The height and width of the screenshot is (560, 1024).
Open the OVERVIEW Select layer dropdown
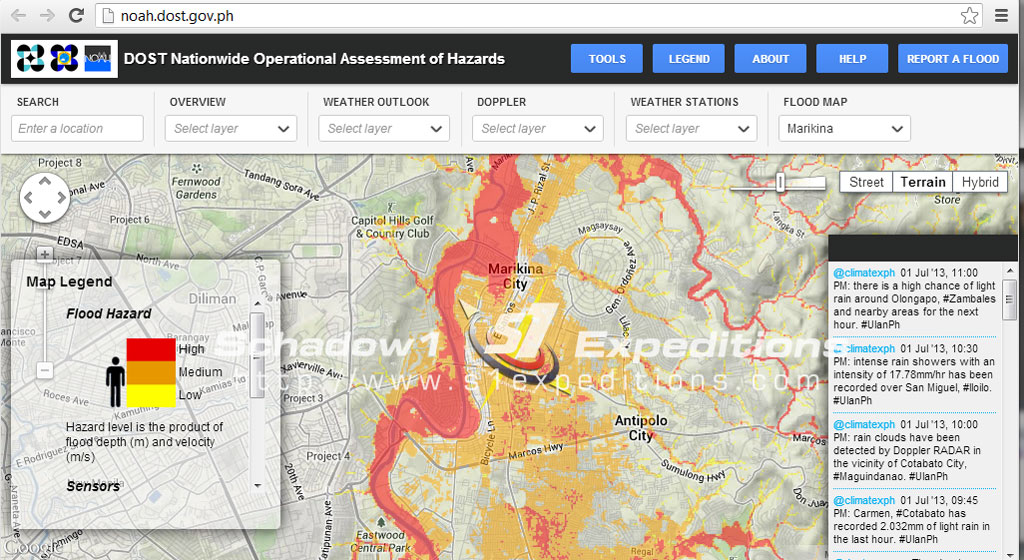click(x=231, y=129)
